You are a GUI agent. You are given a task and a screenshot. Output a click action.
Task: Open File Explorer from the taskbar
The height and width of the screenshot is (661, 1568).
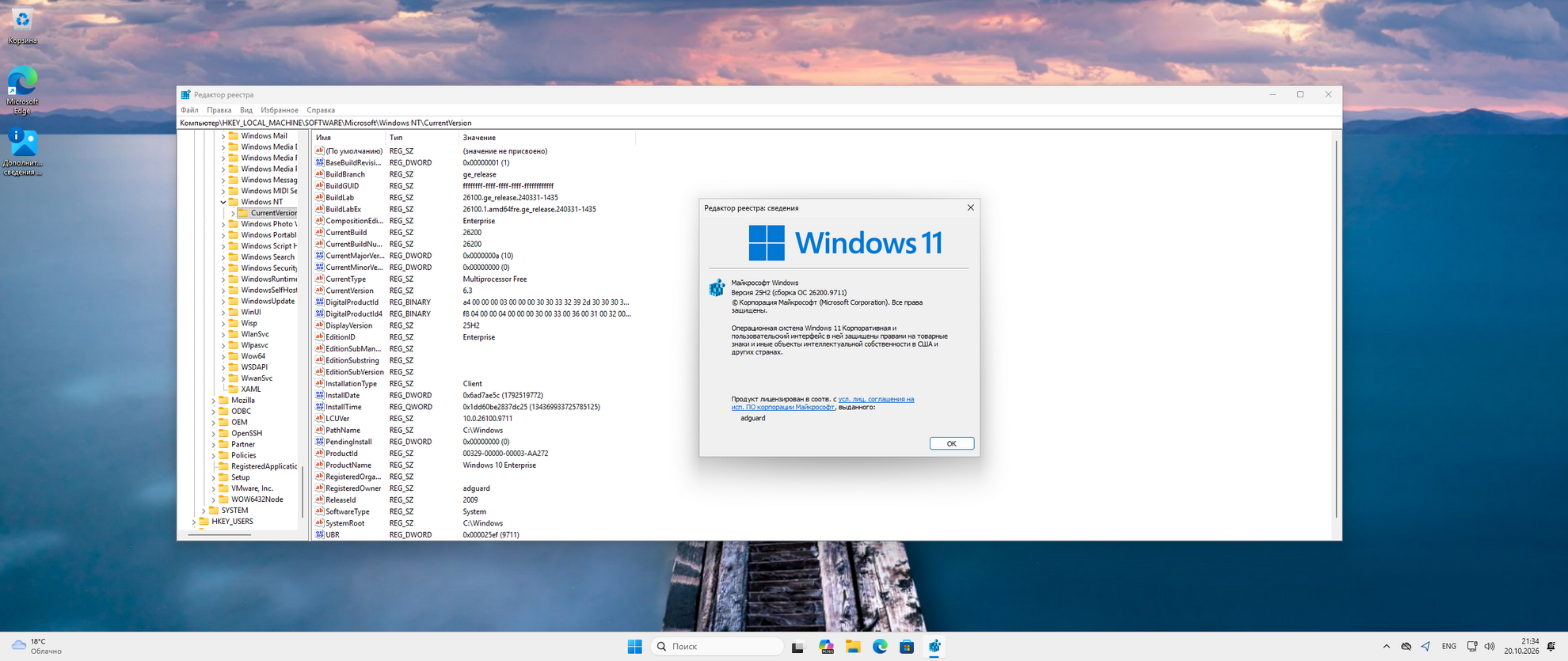(x=853, y=647)
